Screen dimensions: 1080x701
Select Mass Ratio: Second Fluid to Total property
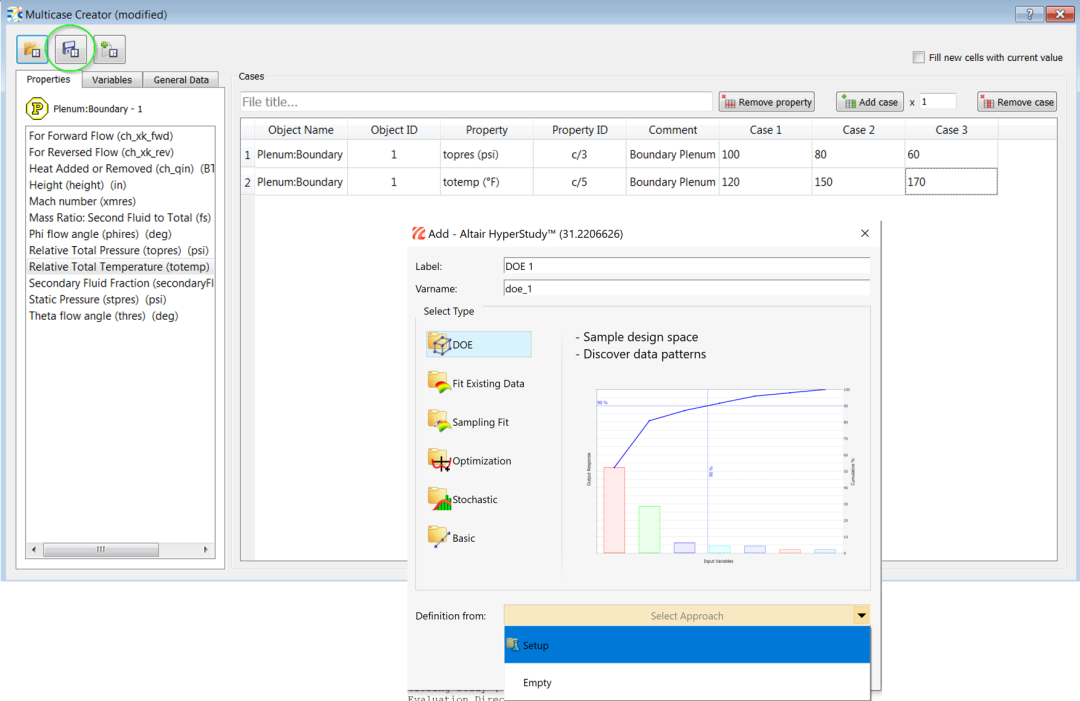120,218
